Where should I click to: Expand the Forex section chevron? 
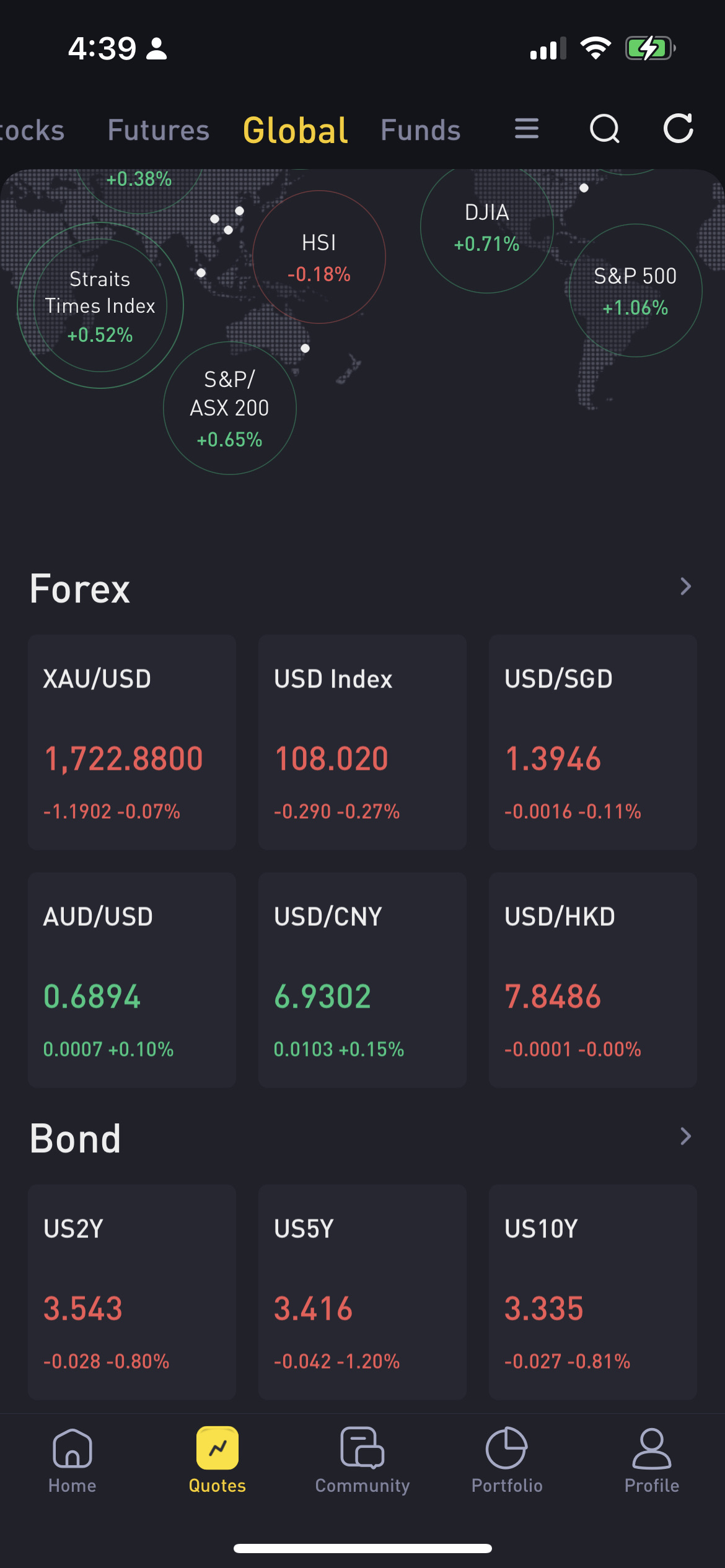tap(685, 586)
